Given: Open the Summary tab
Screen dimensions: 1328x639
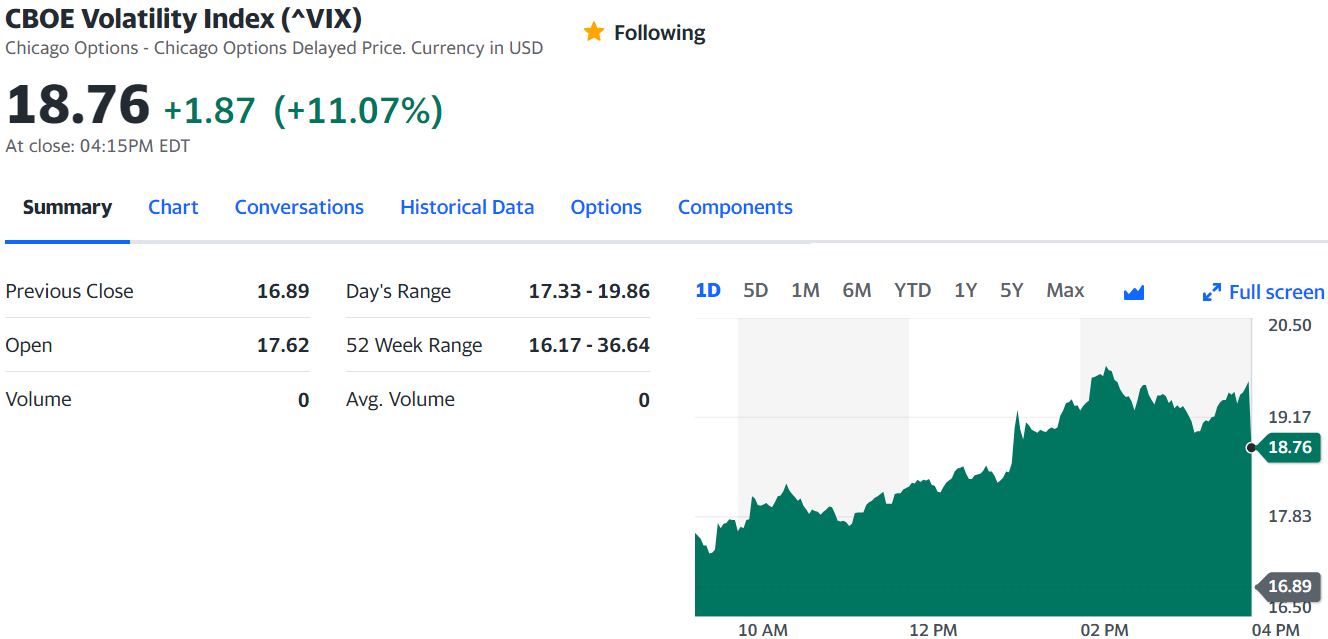Looking at the screenshot, I should 67,207.
